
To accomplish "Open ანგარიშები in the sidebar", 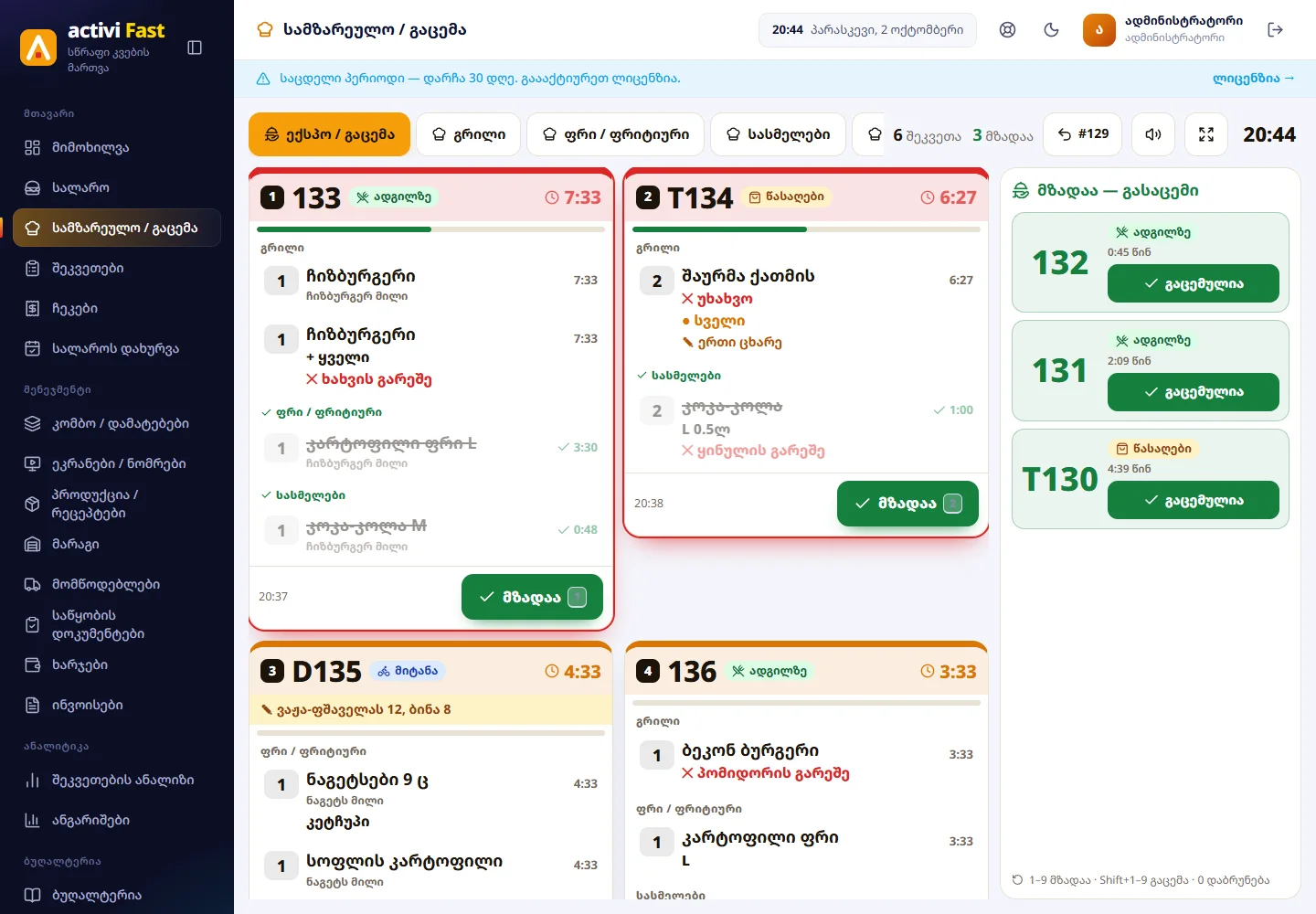I will click(x=117, y=821).
